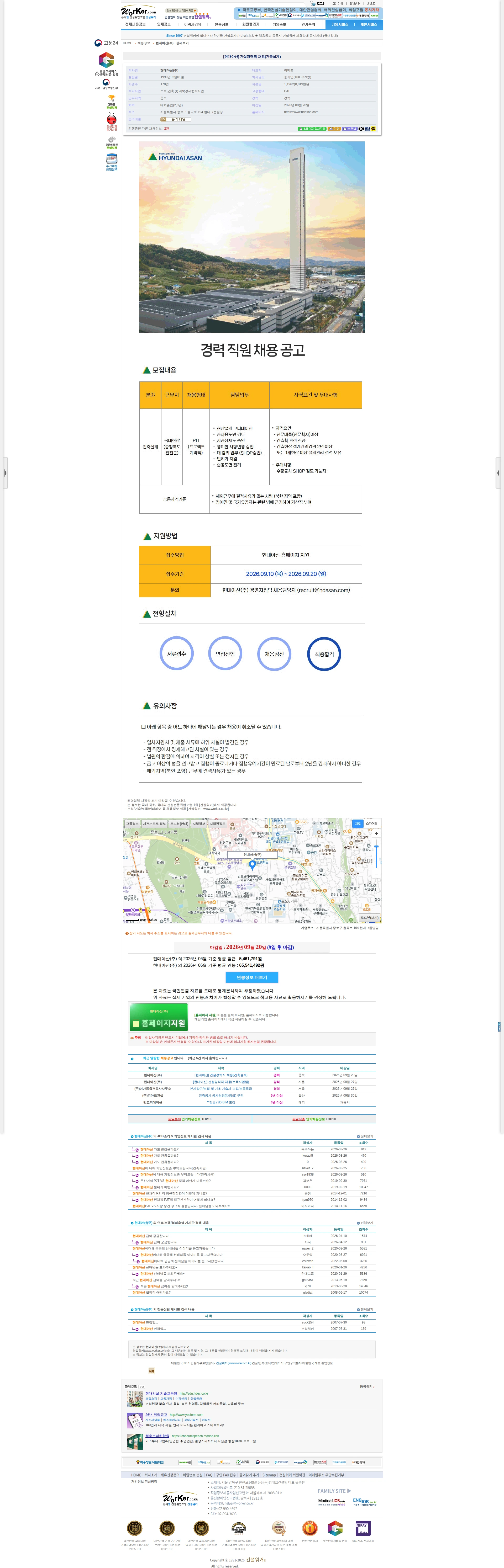The height and width of the screenshot is (1568, 504).
Task: Open 과학기술정보통신부 sidebar icon
Action: pos(106,84)
